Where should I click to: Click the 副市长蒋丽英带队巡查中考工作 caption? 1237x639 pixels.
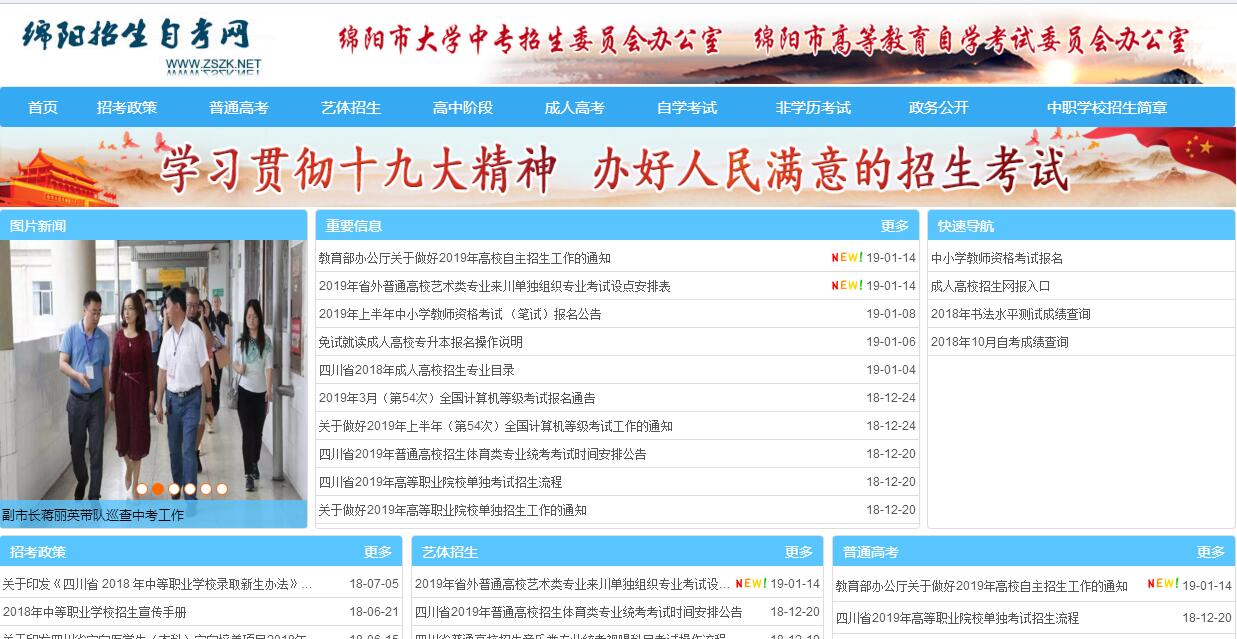[94, 516]
